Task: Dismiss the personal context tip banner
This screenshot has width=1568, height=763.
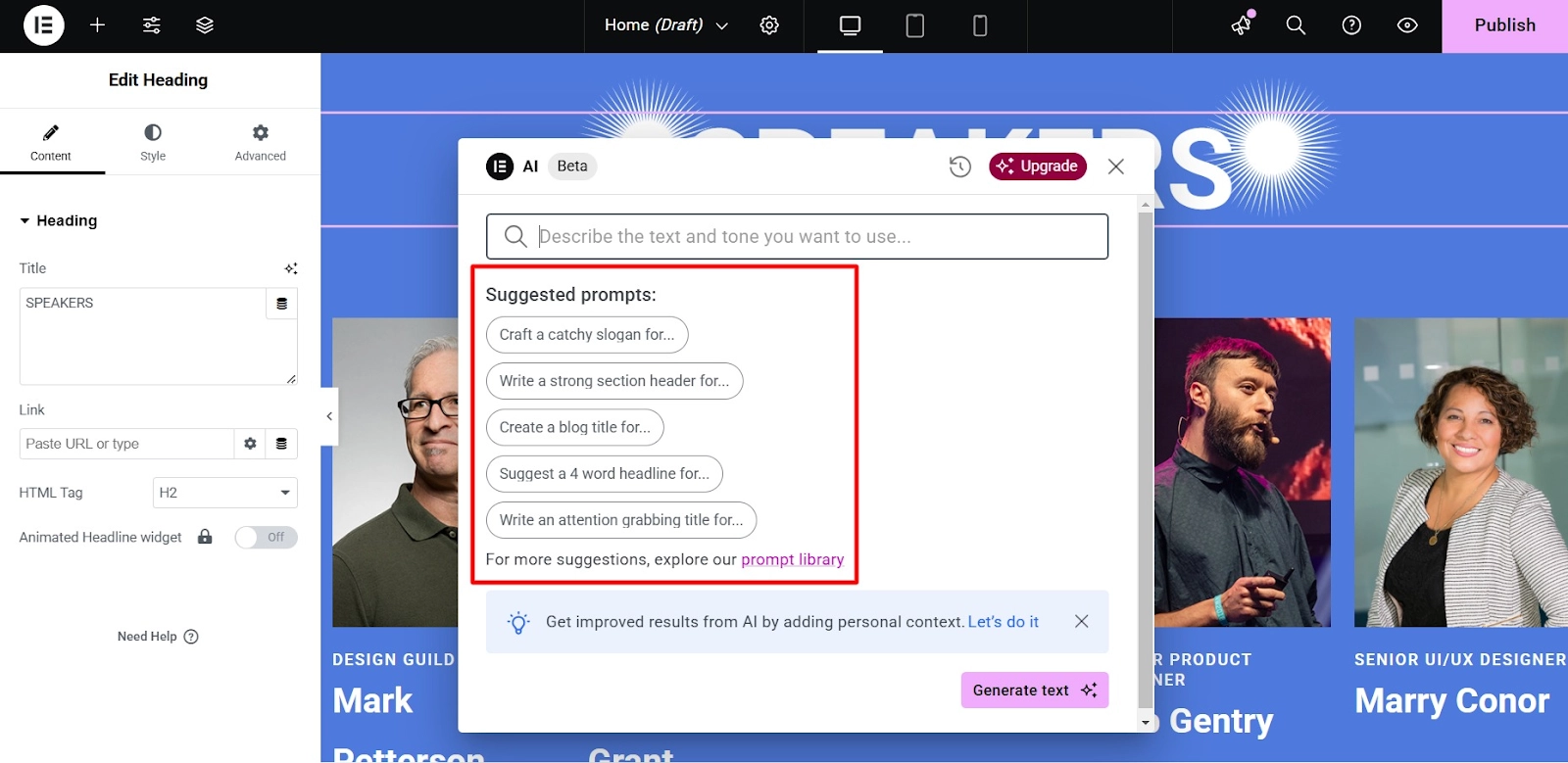Action: tap(1081, 621)
